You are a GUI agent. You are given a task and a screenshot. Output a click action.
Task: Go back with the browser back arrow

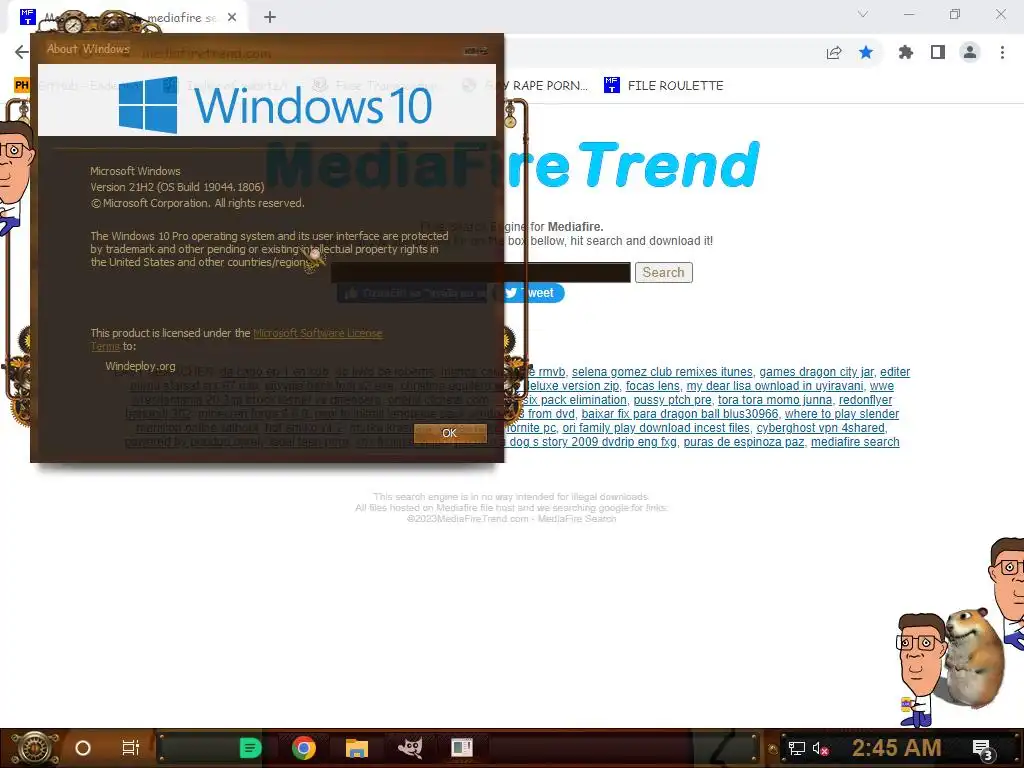(x=22, y=52)
